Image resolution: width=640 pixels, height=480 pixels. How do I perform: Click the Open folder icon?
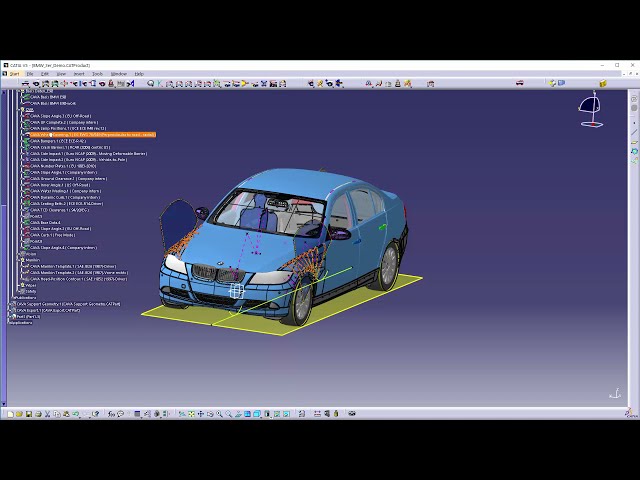[x=19, y=414]
